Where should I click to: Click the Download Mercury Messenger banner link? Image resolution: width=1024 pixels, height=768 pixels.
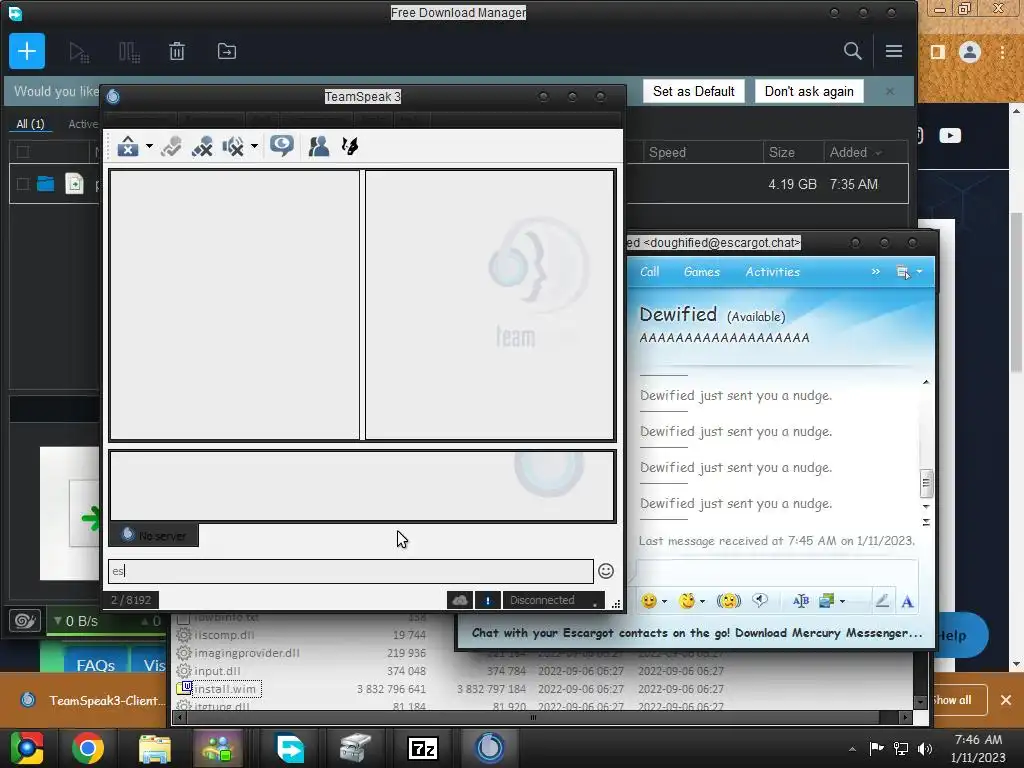coord(697,633)
